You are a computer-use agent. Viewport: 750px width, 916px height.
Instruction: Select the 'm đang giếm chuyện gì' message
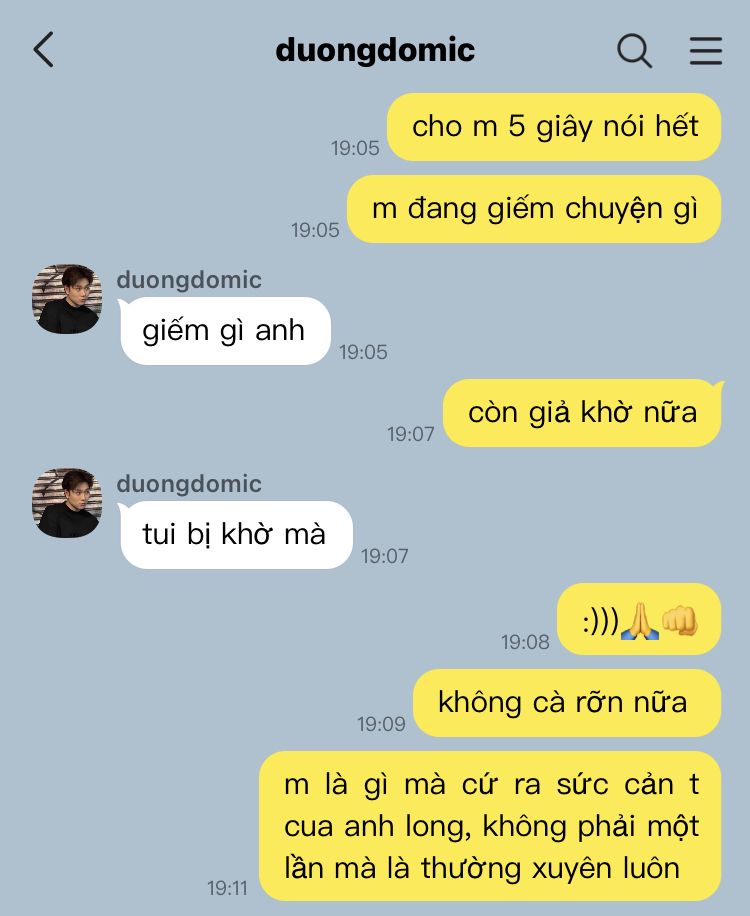pos(534,209)
